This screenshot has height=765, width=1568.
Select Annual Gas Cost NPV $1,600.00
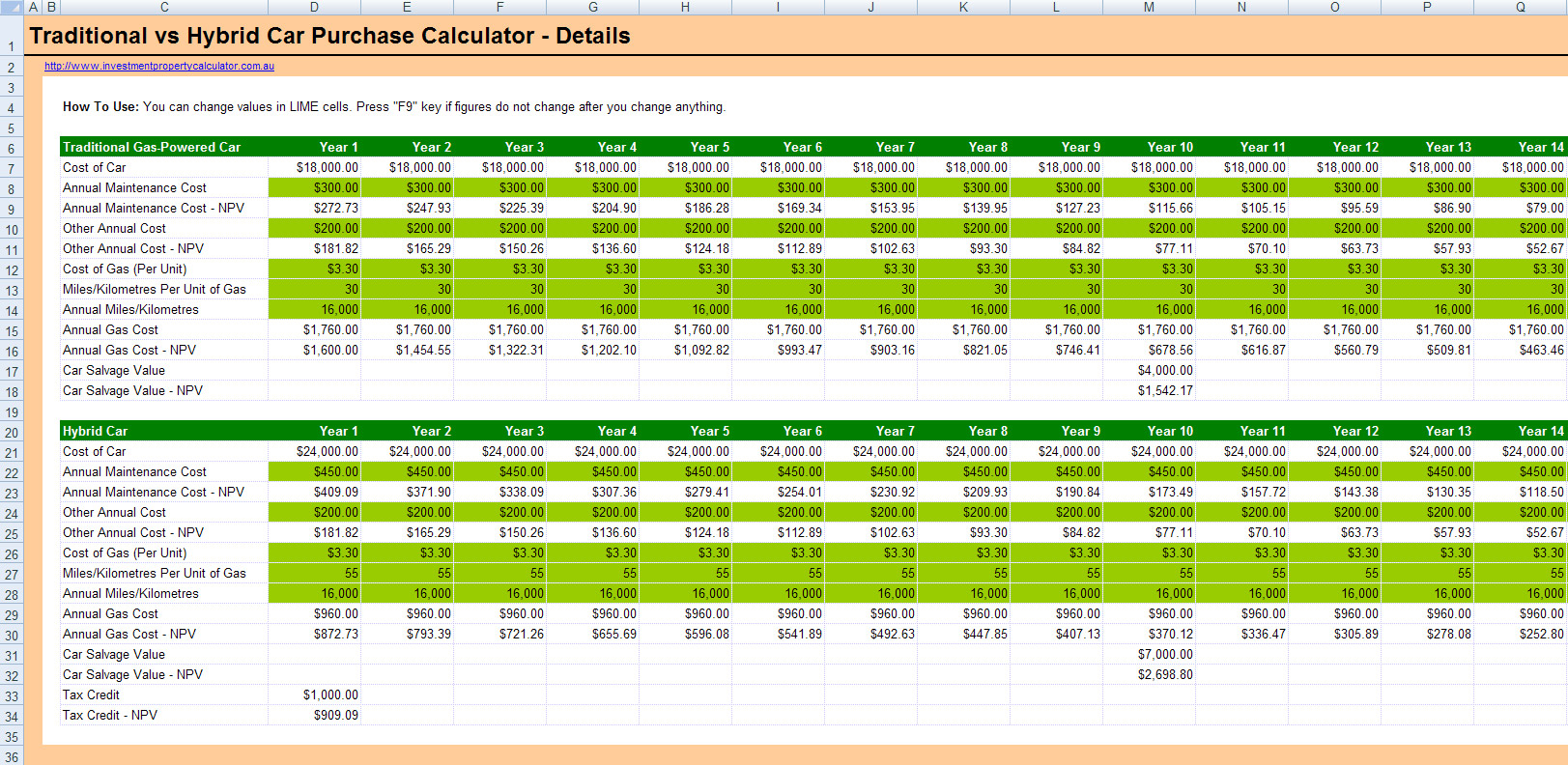click(314, 350)
